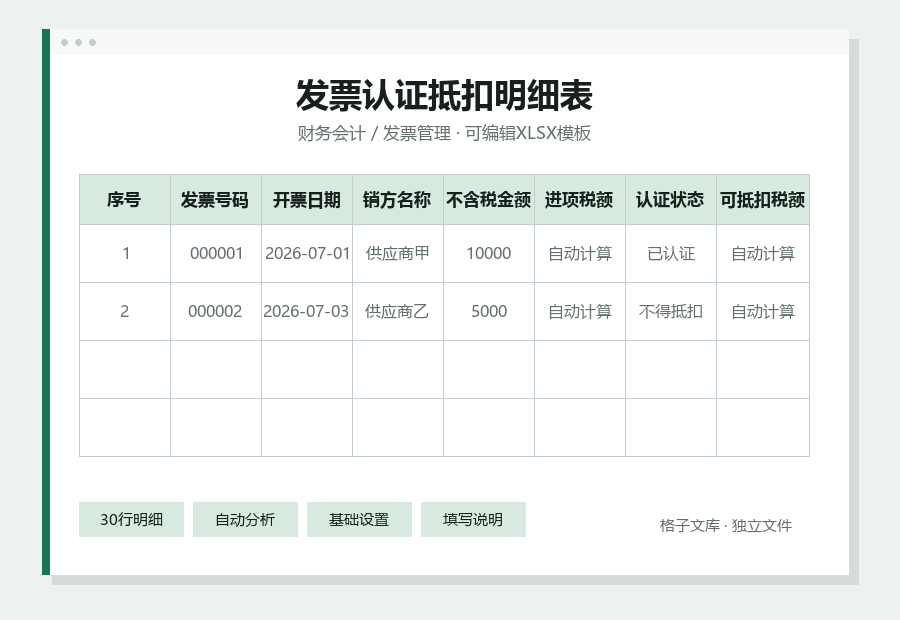Click the 30行明细 tag button
Screen dimensions: 900x620
coord(131,520)
